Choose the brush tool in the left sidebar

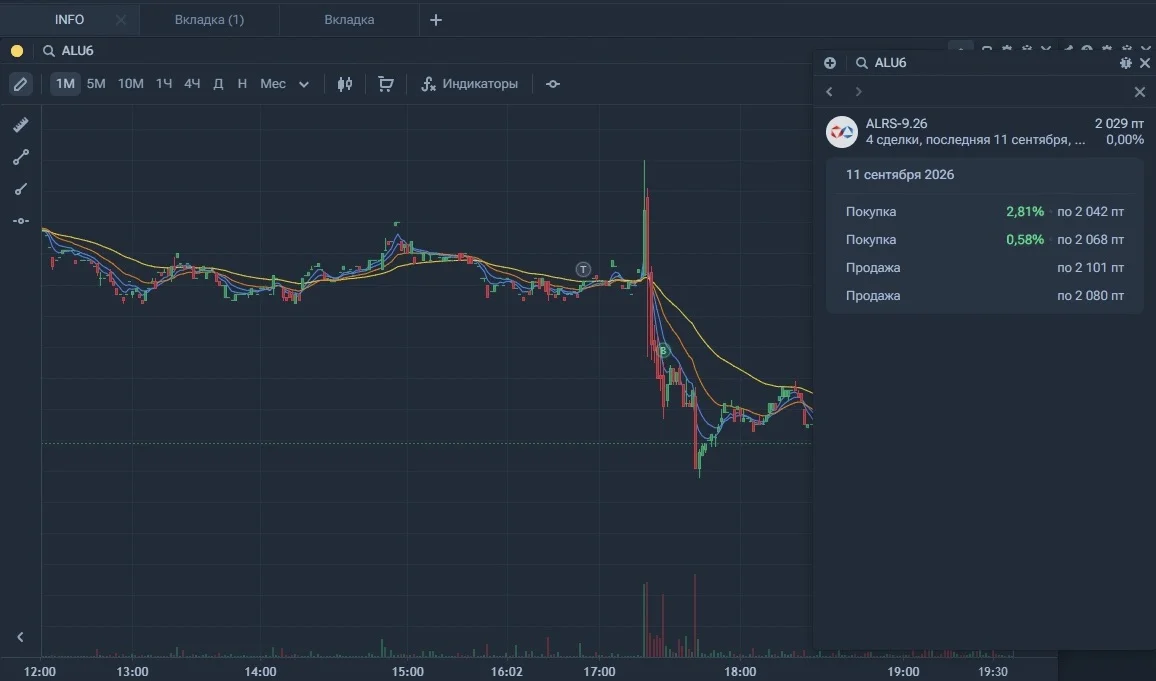pos(21,189)
